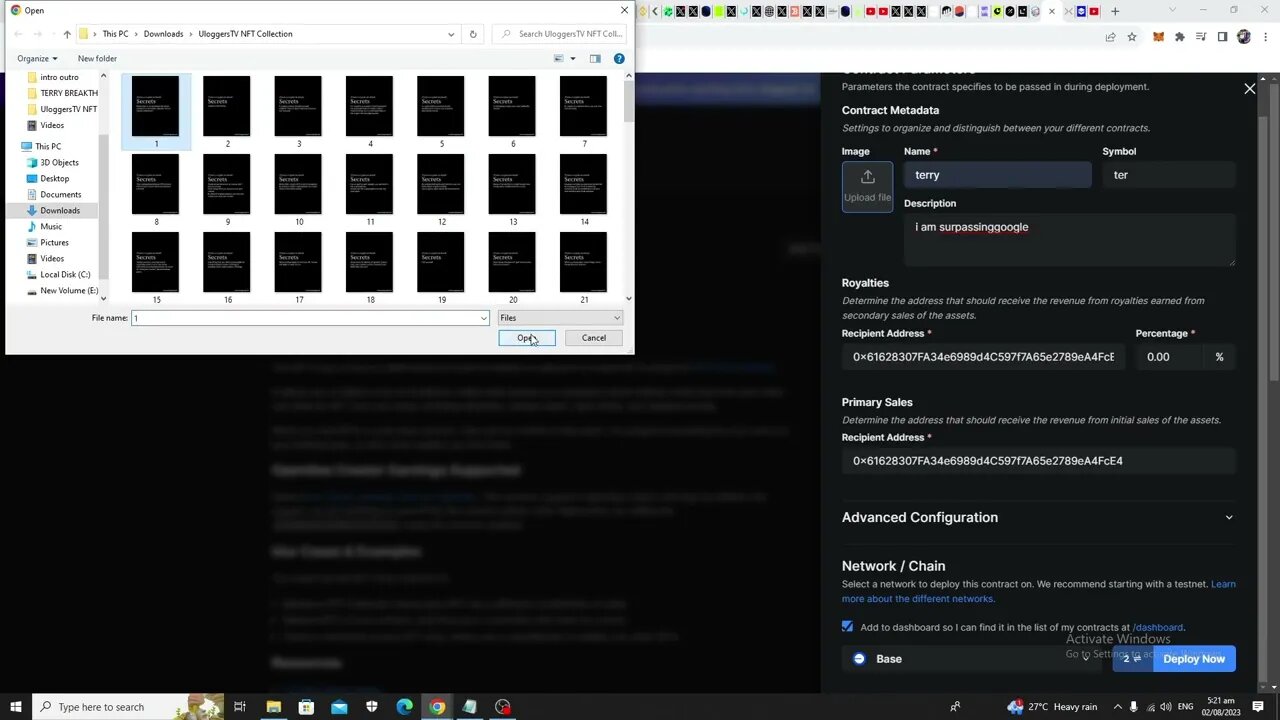Open the Documents folder in sidebar

(x=60, y=194)
